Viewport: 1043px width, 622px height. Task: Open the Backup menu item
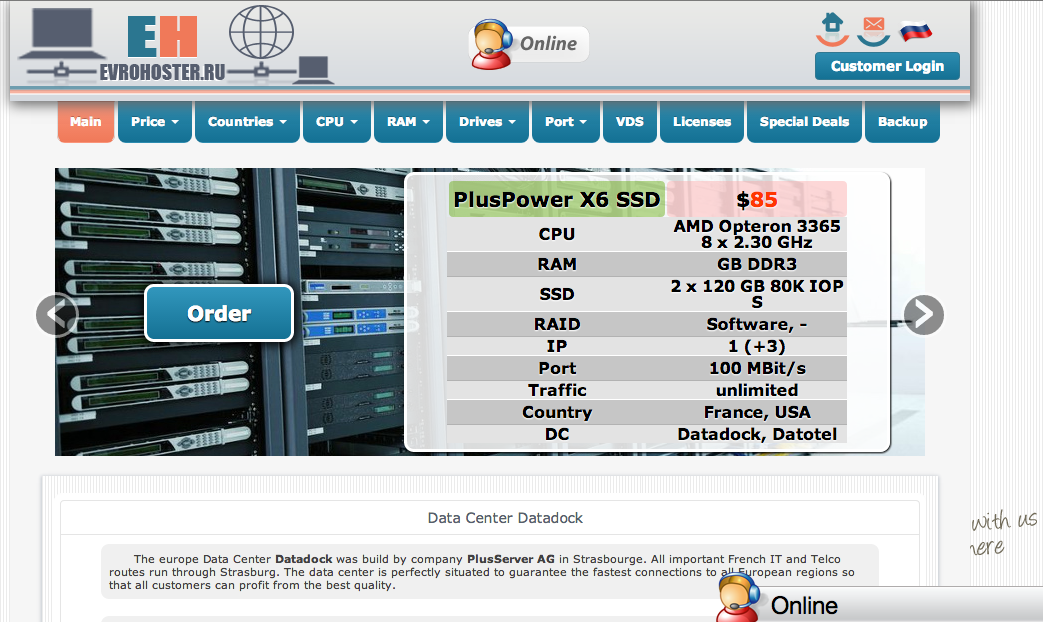pos(903,122)
